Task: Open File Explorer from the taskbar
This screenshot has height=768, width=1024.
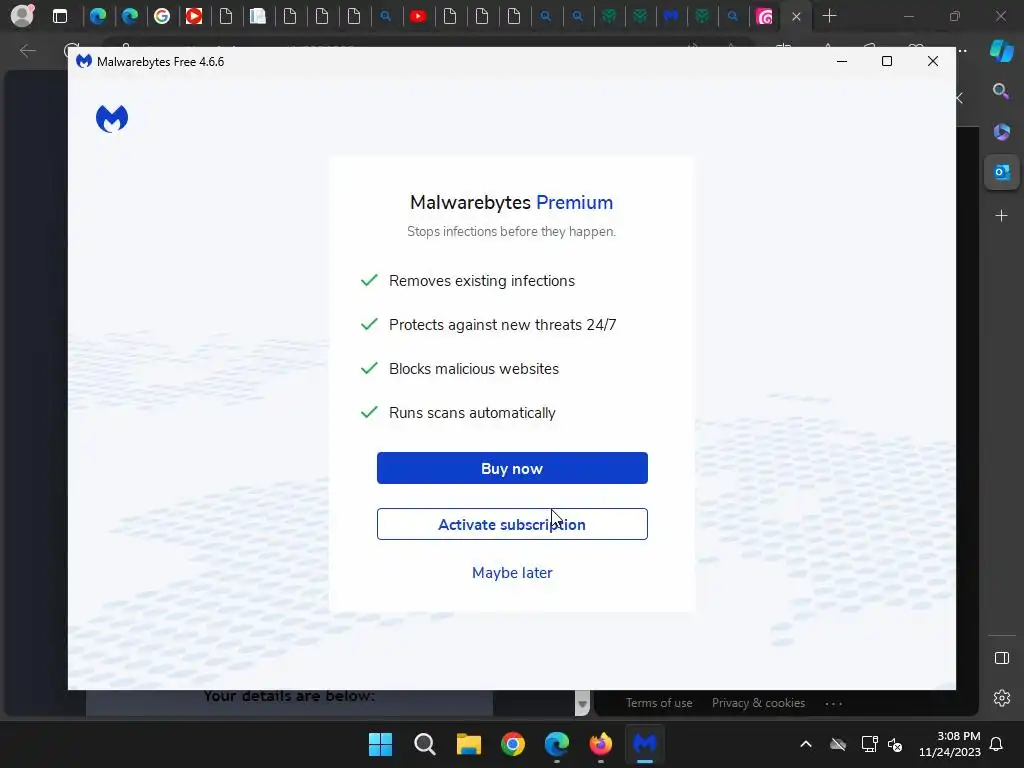Action: (468, 744)
